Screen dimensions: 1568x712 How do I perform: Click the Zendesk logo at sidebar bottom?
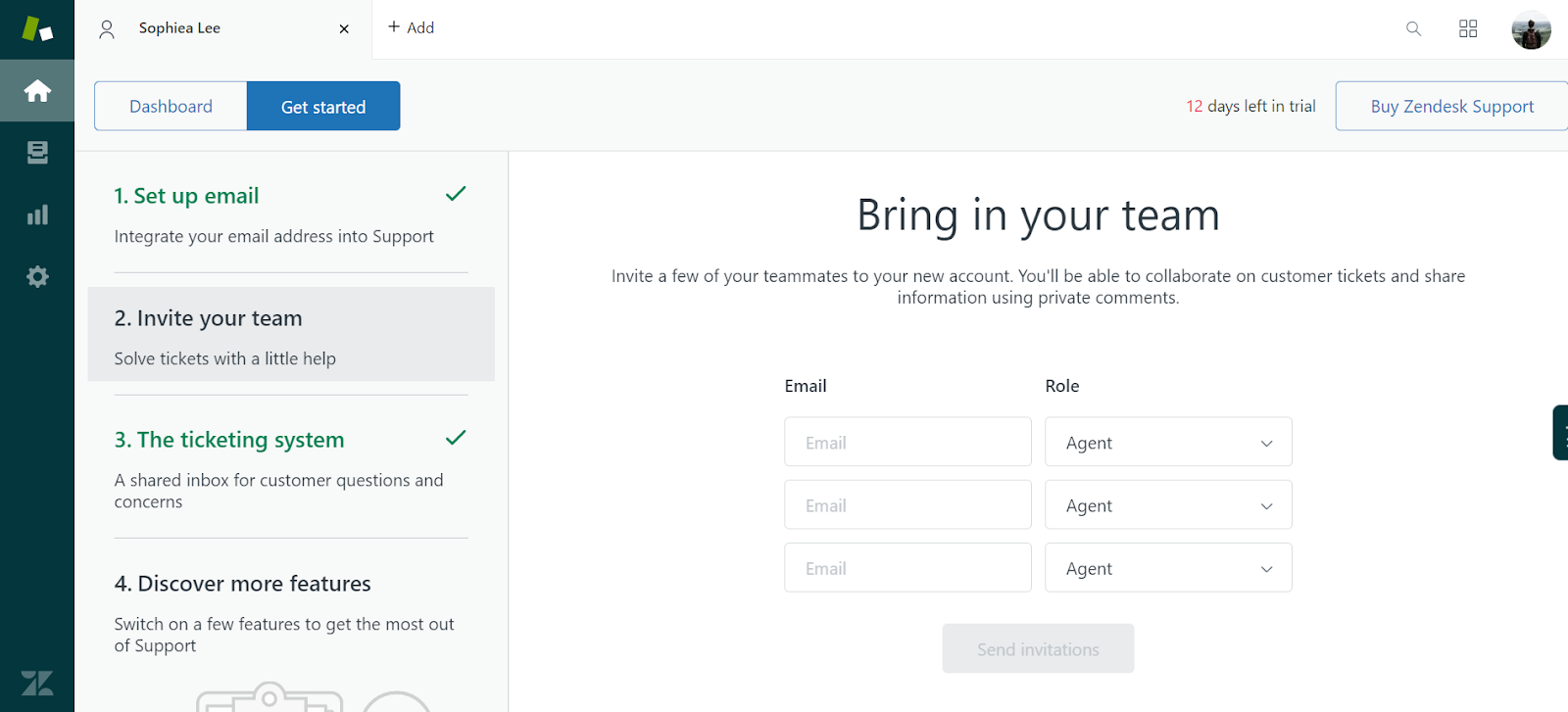(x=37, y=683)
